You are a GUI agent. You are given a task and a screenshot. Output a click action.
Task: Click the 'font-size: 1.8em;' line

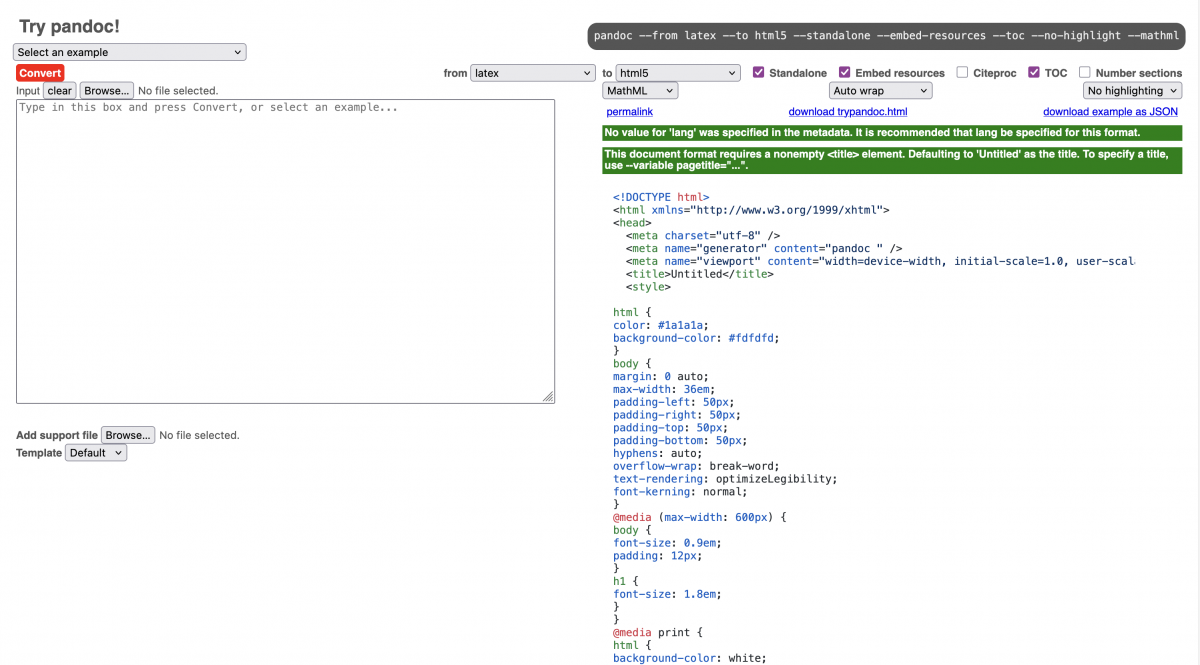pyautogui.click(x=667, y=594)
